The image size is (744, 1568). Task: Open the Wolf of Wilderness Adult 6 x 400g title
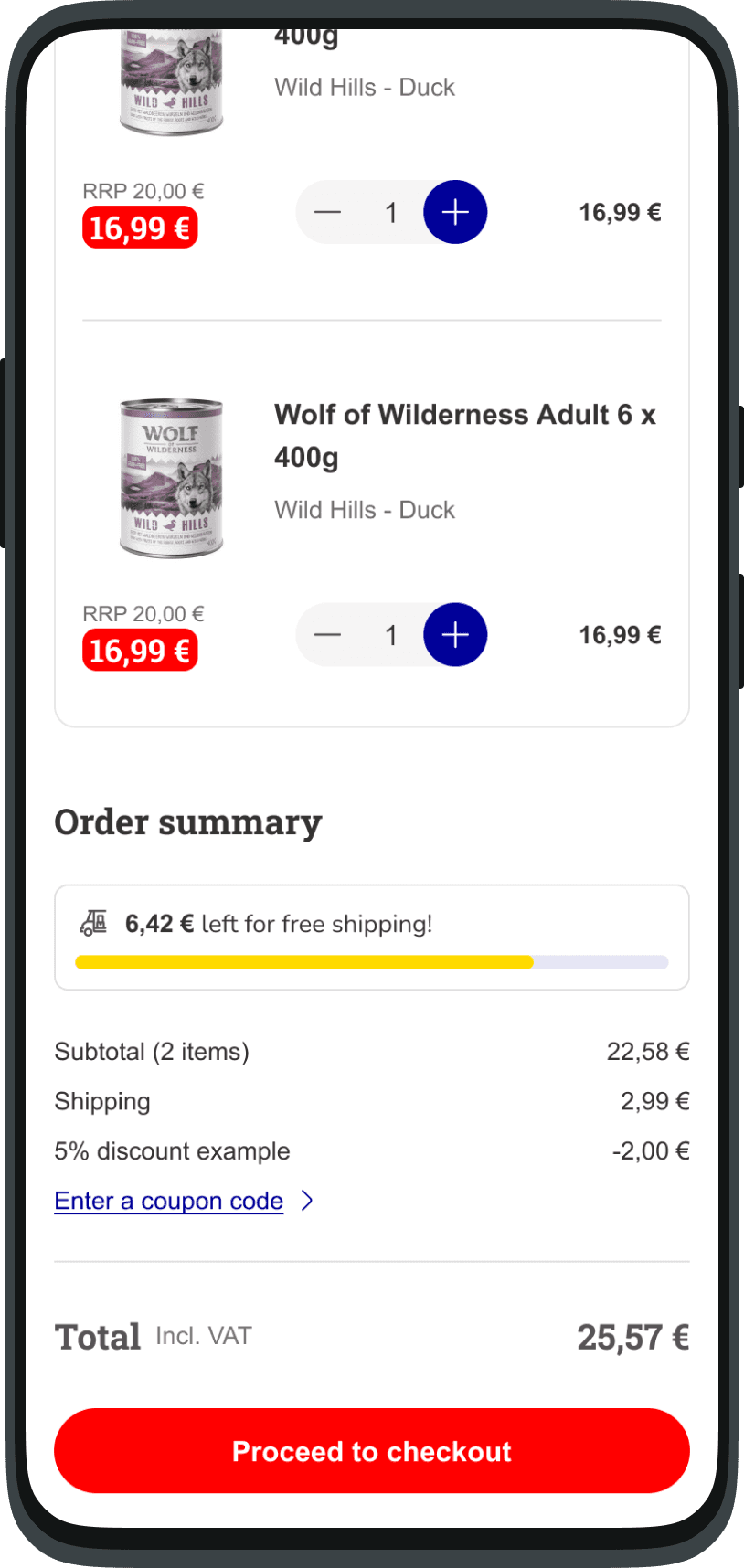click(x=465, y=435)
